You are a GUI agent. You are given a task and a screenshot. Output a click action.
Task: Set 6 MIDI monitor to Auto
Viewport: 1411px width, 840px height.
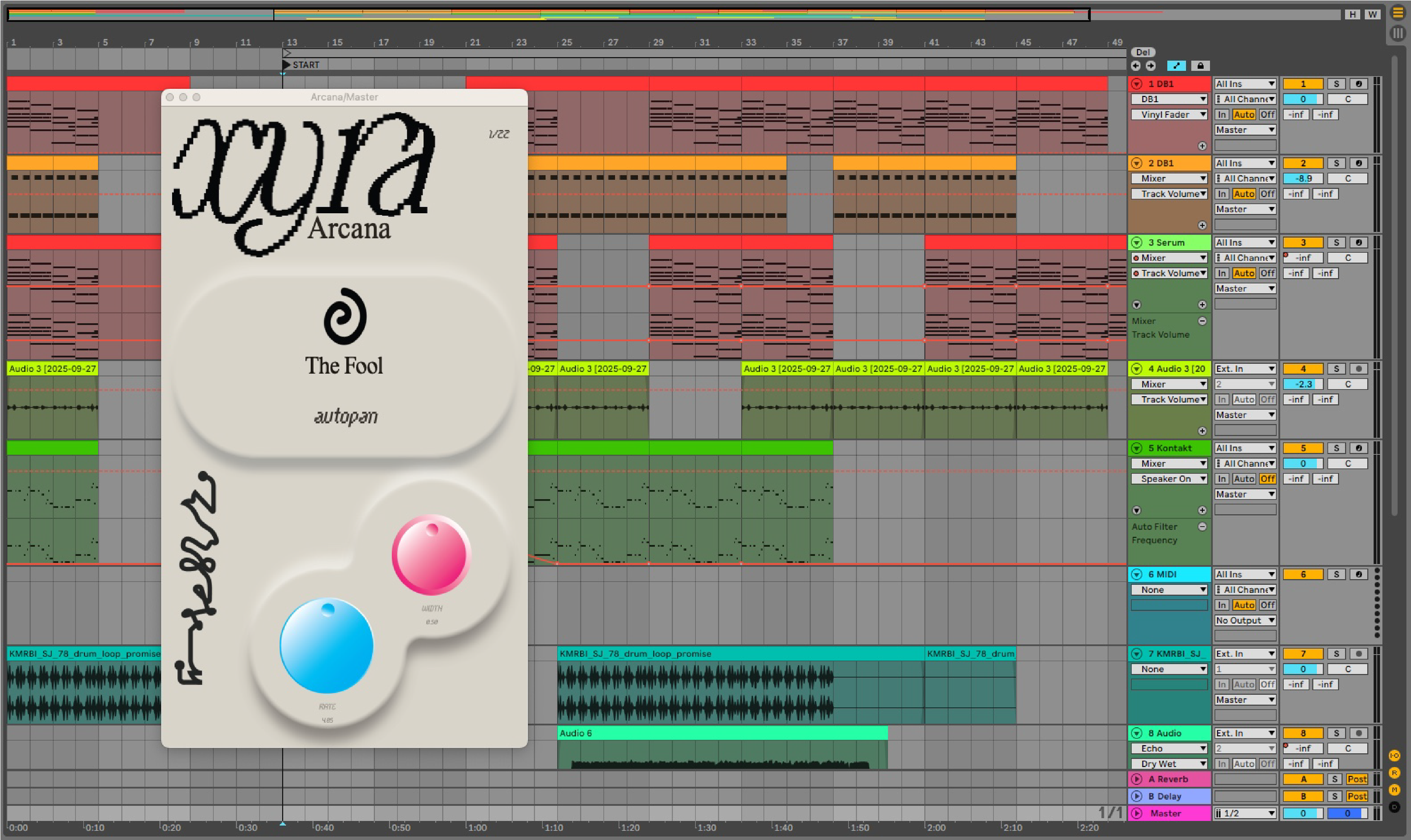click(1244, 605)
